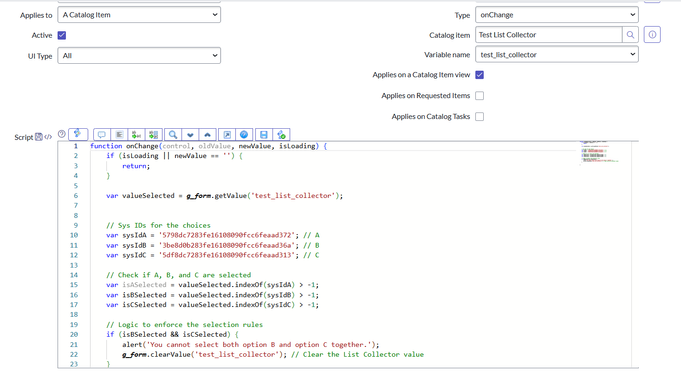Screen dimensions: 681x380
Task: Click the replace all icon
Action: (x=153, y=135)
